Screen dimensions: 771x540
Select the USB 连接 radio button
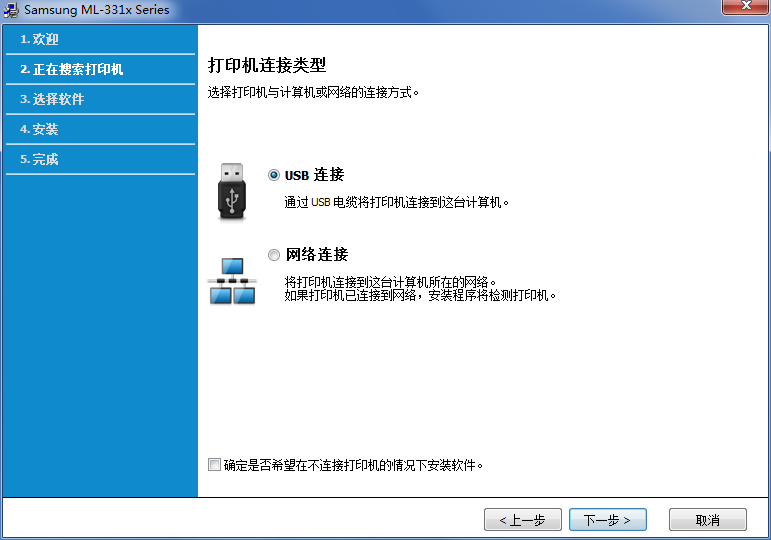[274, 175]
